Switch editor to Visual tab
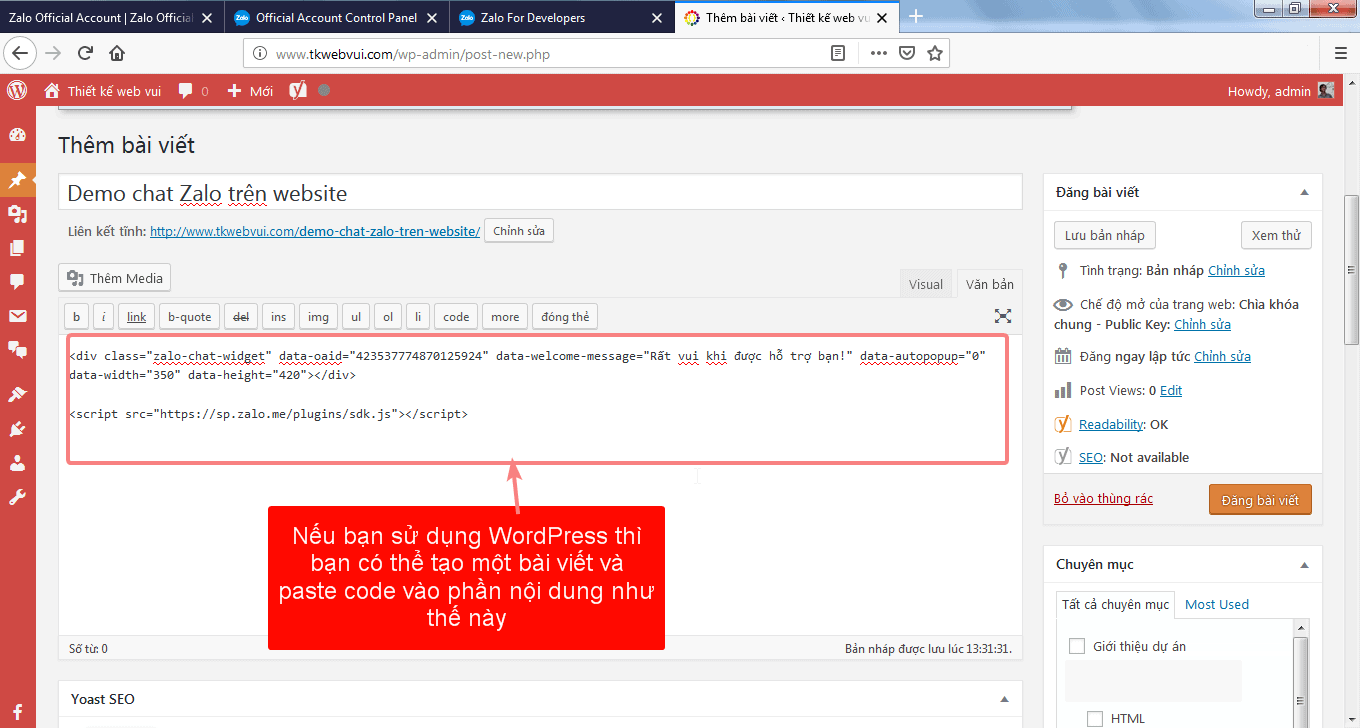Viewport: 1360px width, 728px height. click(926, 284)
